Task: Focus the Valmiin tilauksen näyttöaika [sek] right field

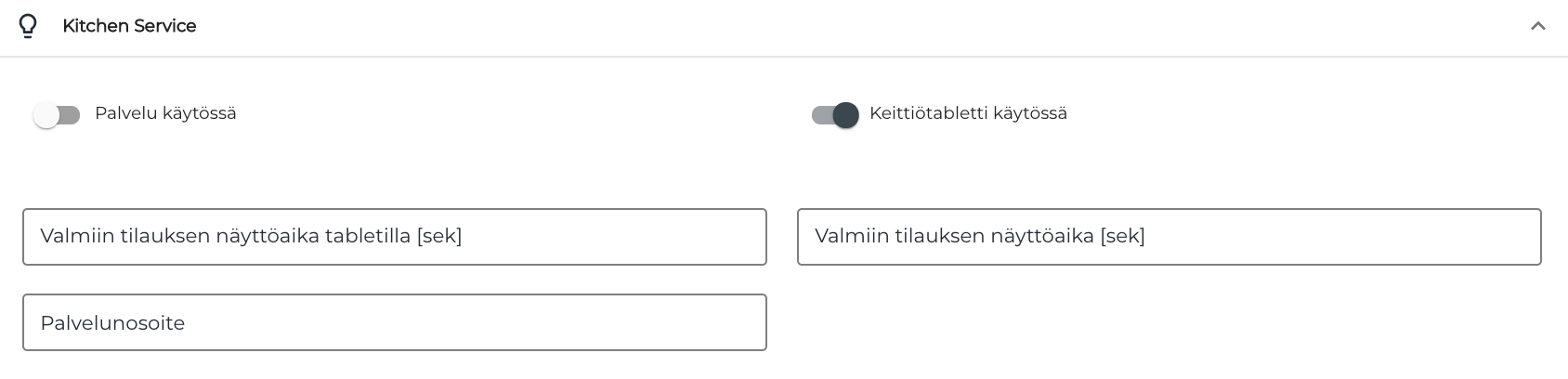Action: coord(1169,237)
